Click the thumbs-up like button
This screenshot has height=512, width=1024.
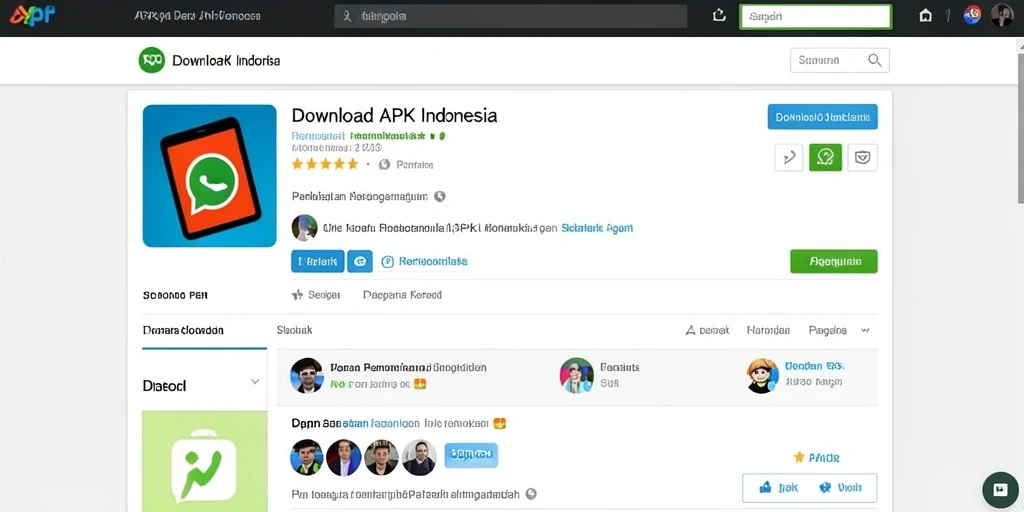tap(776, 488)
